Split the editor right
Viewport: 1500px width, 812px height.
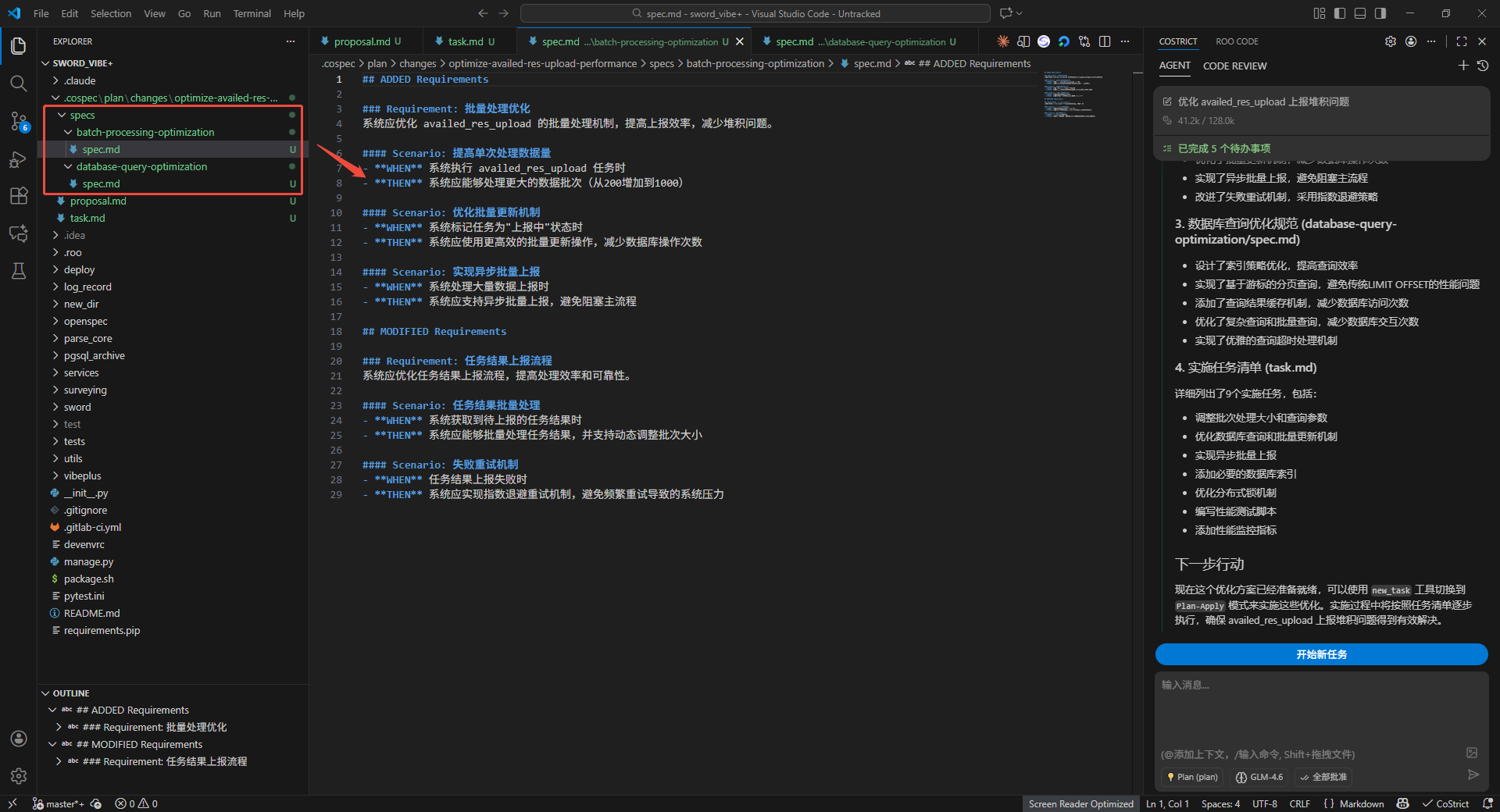click(1105, 41)
